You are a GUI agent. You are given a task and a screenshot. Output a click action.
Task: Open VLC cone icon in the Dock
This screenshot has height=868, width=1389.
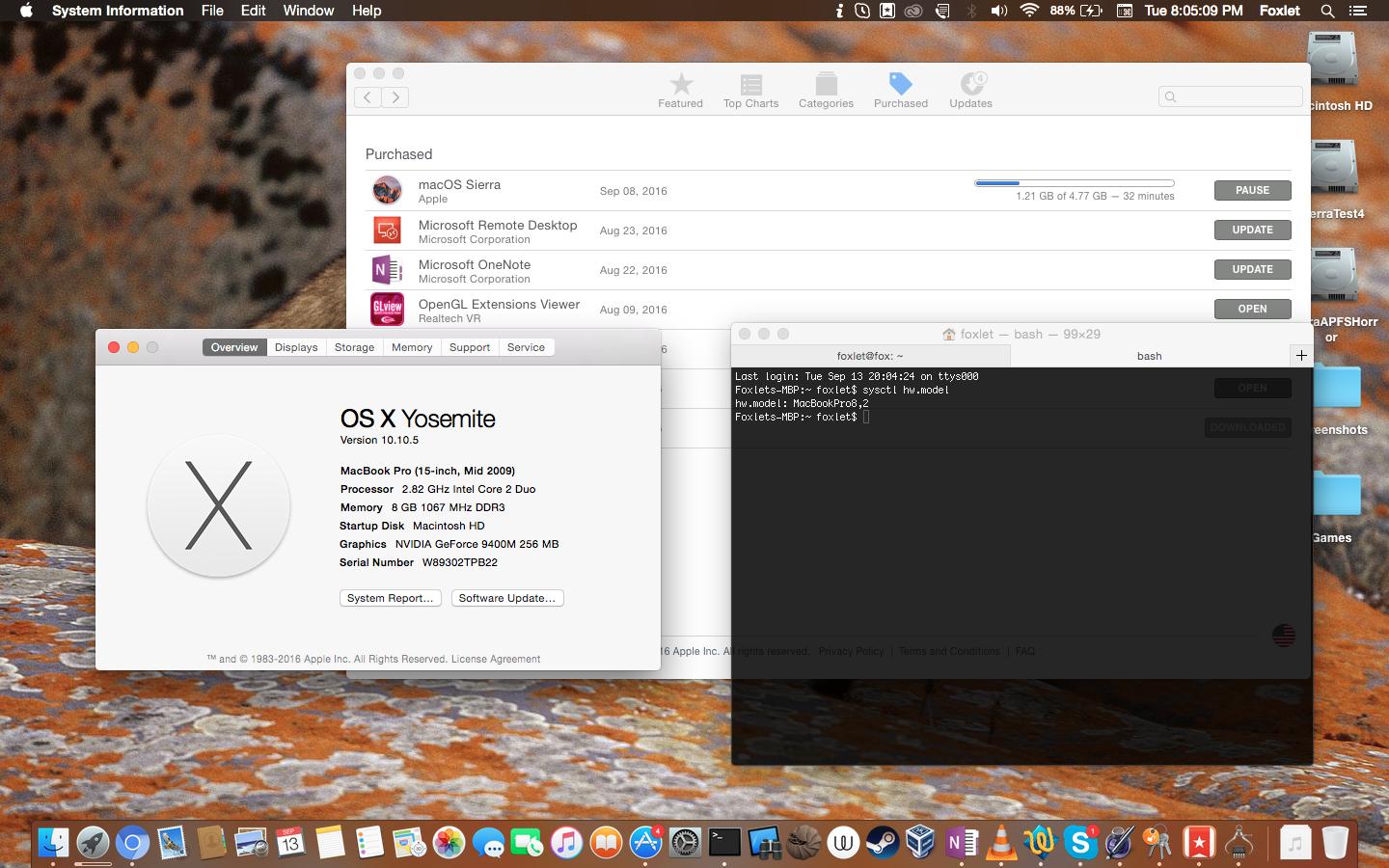pos(1001,843)
